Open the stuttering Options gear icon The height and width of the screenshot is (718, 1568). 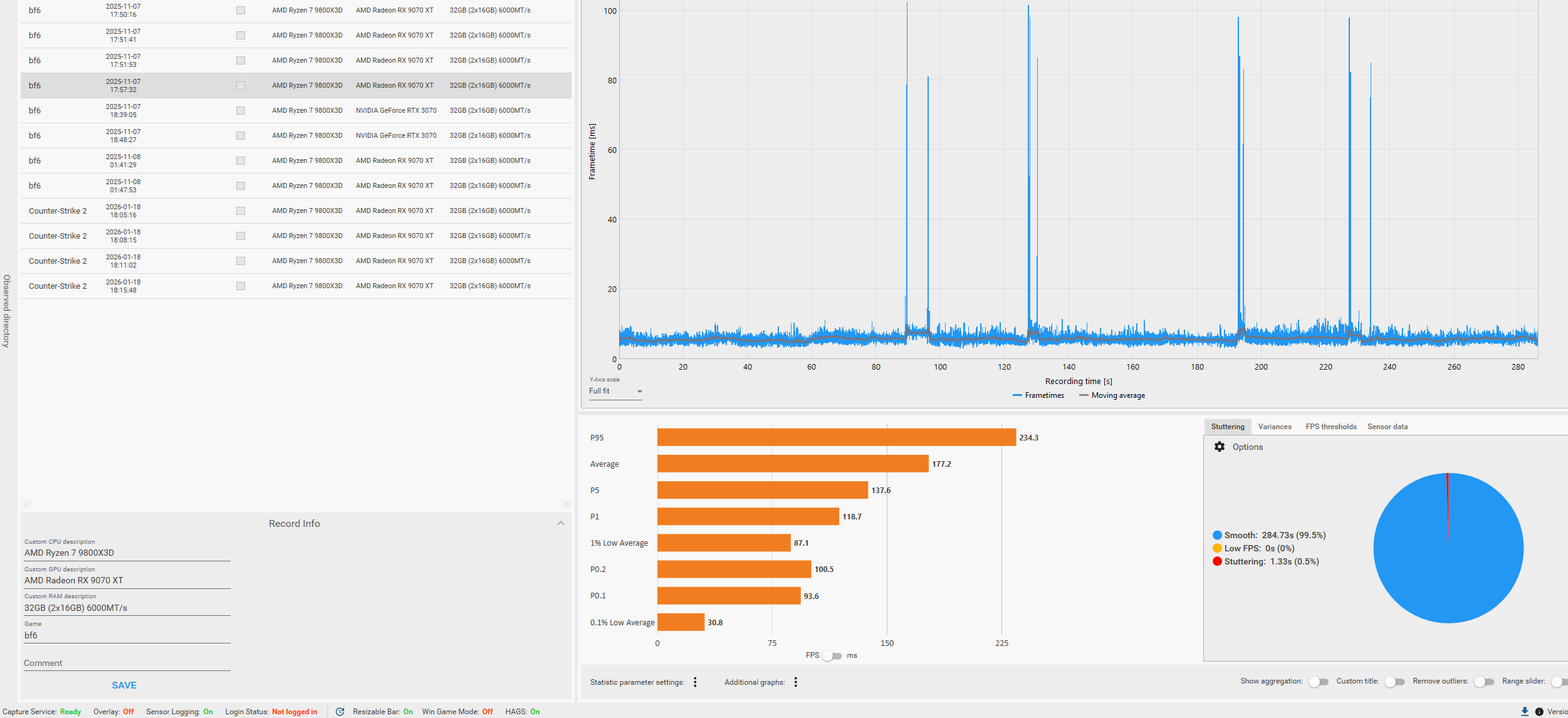(1219, 447)
